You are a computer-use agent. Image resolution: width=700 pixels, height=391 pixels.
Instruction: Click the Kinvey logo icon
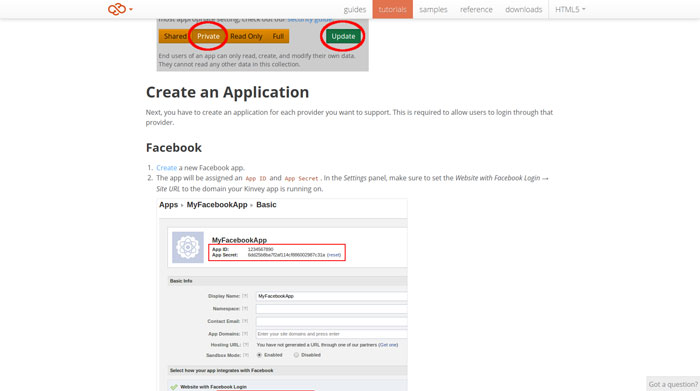coord(117,9)
